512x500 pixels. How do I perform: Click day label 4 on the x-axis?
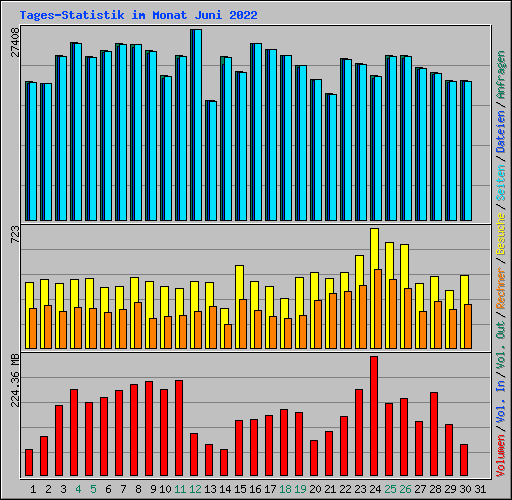[x=78, y=489]
